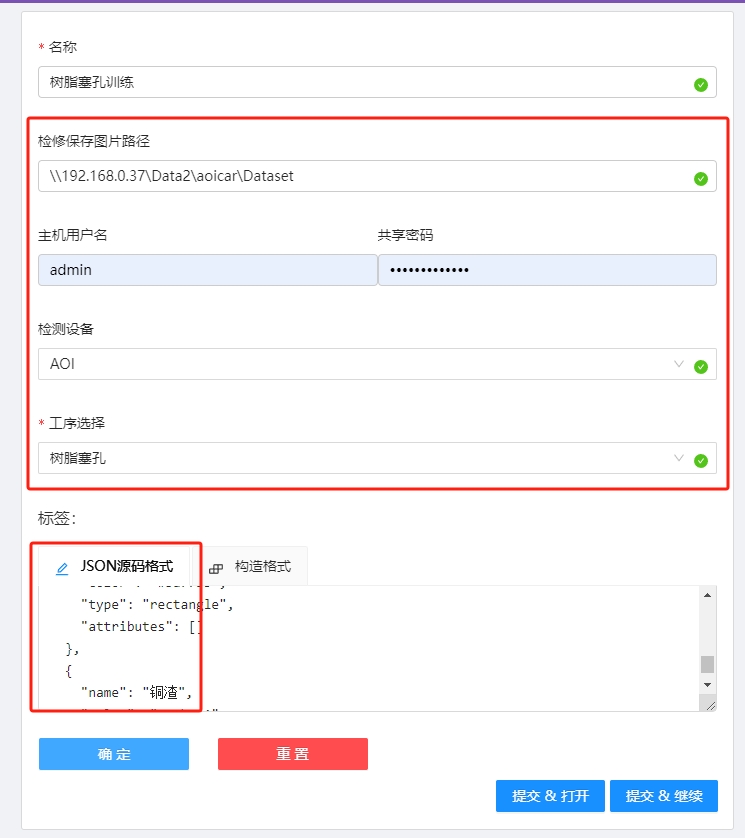Click the green checkmark in 检测设备 dropdown
This screenshot has width=745, height=838.
(x=700, y=366)
